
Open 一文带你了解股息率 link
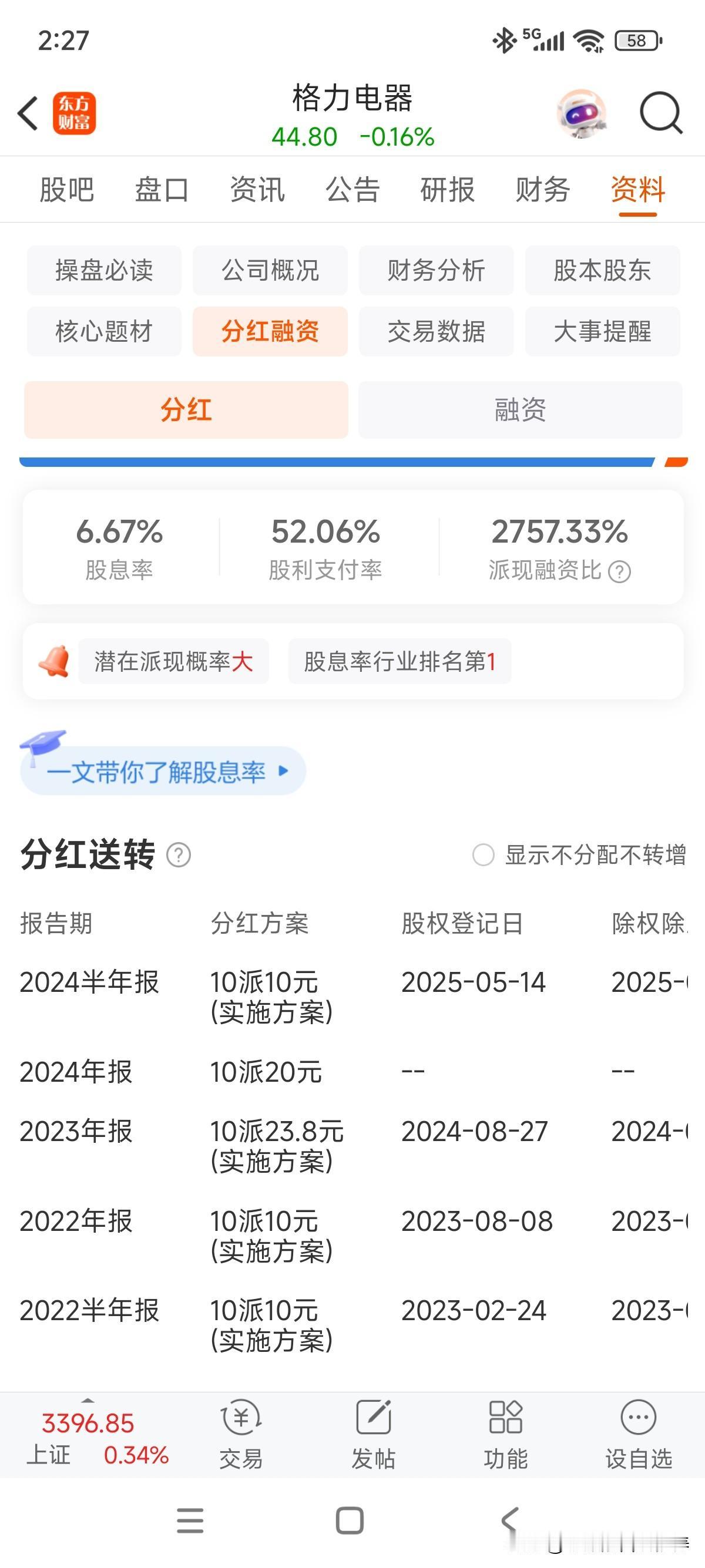pyautogui.click(x=163, y=771)
